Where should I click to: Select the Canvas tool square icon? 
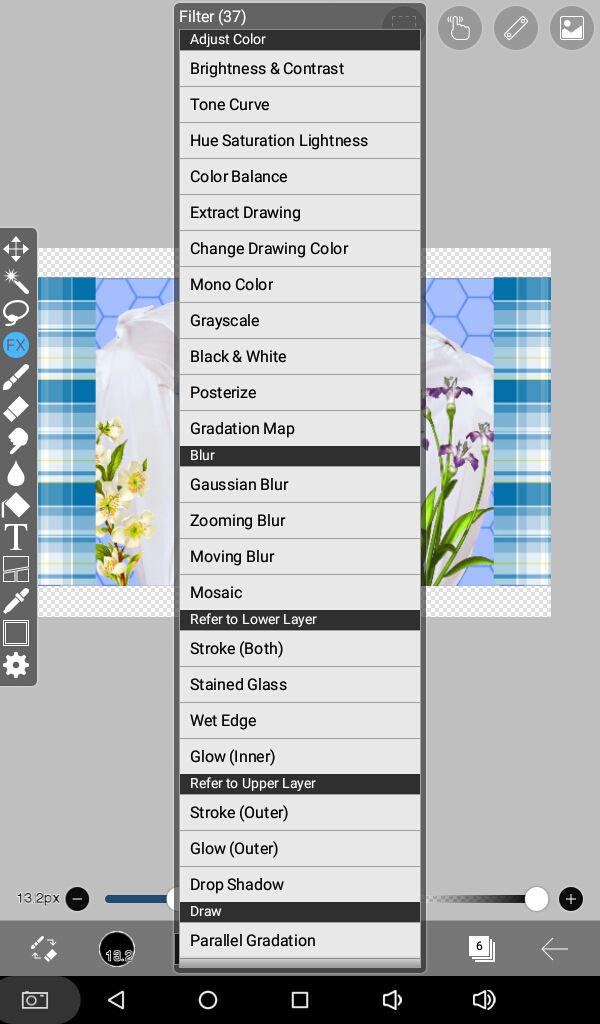point(16,633)
